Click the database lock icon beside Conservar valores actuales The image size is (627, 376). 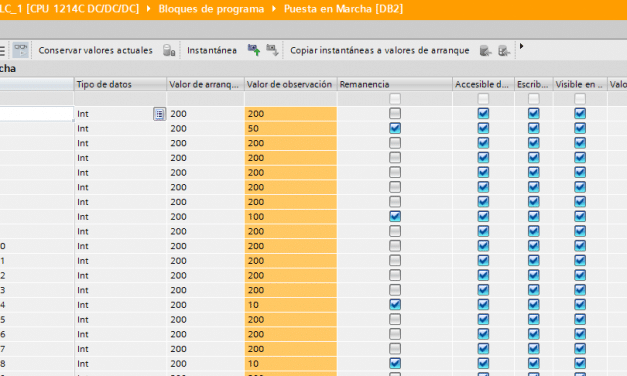coord(169,50)
